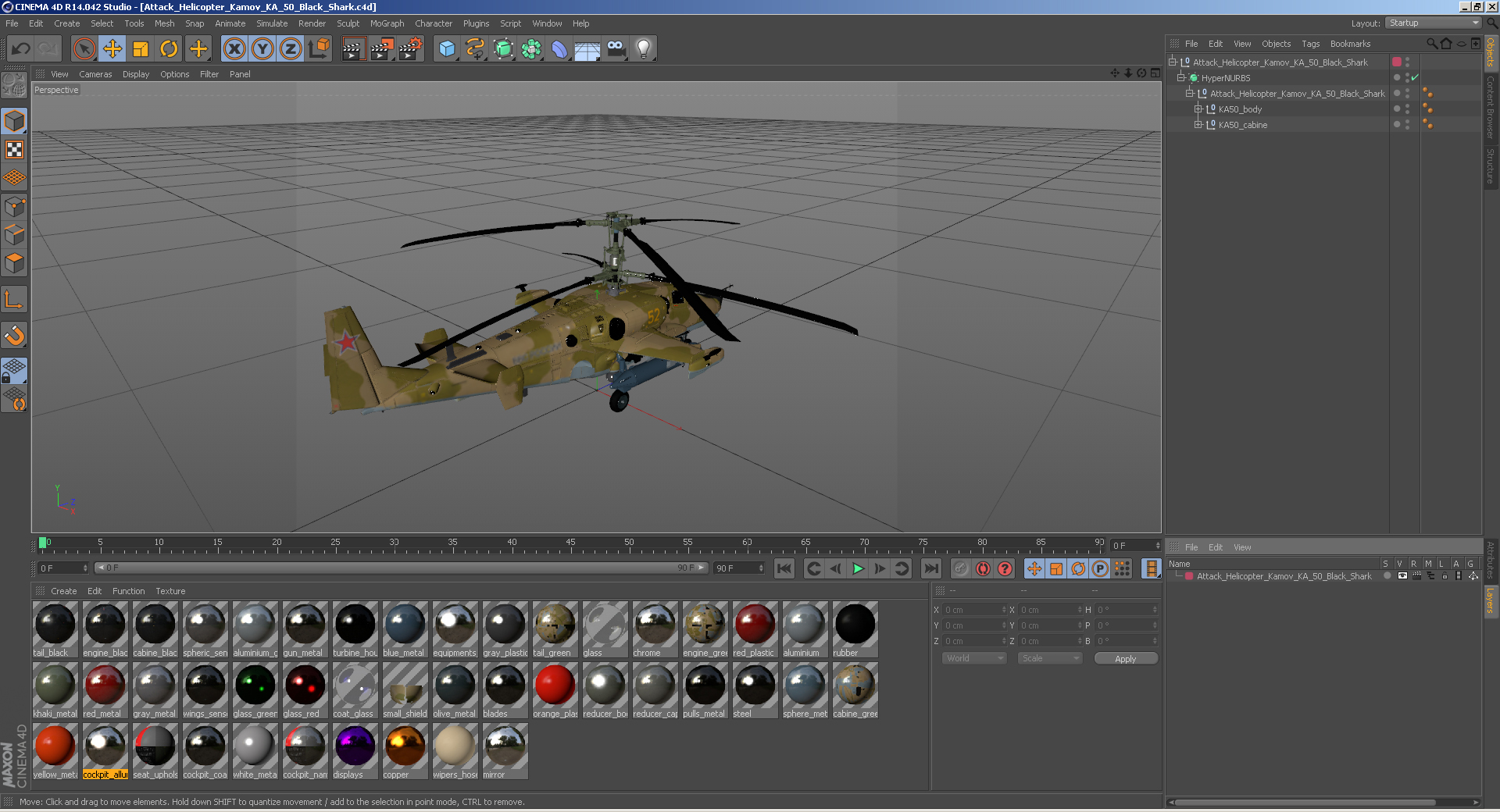The width and height of the screenshot is (1500, 812).
Task: Toggle visibility dots of KA50_body
Action: tap(1407, 109)
